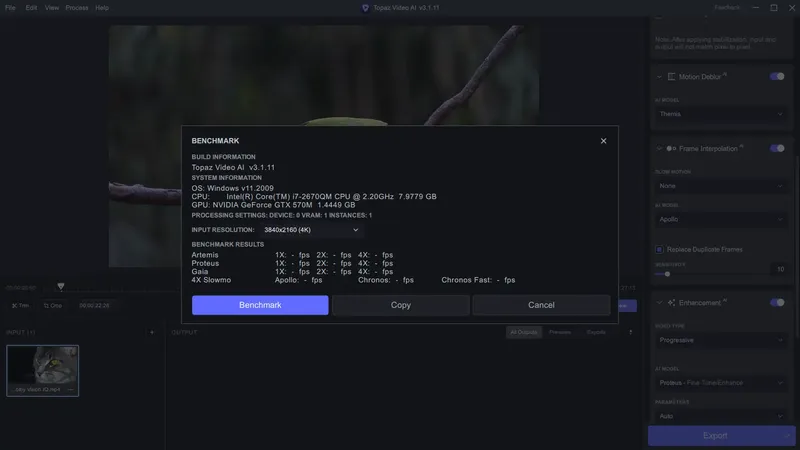Click the Preview button behind the dialog

627,306
